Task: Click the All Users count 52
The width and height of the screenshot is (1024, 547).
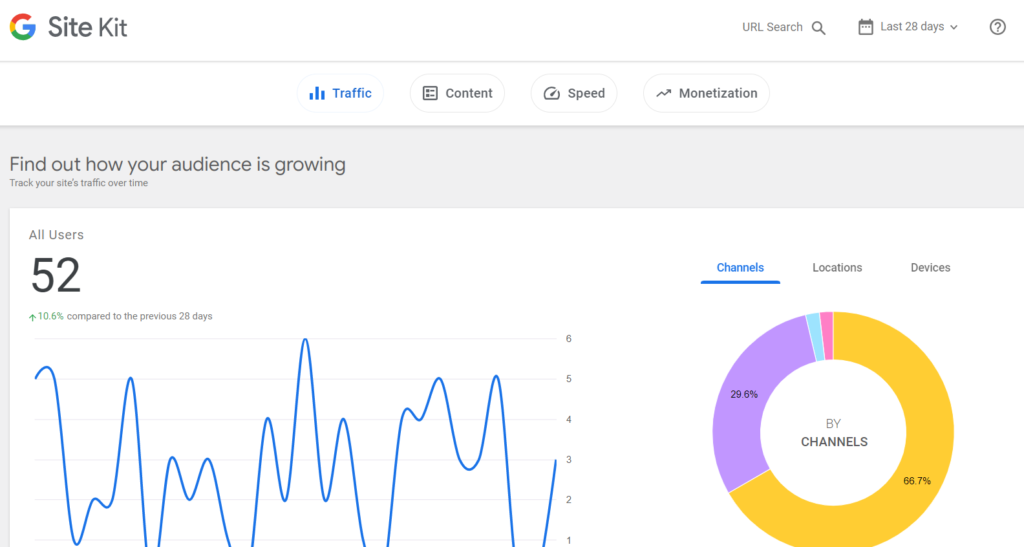Action: (x=56, y=275)
